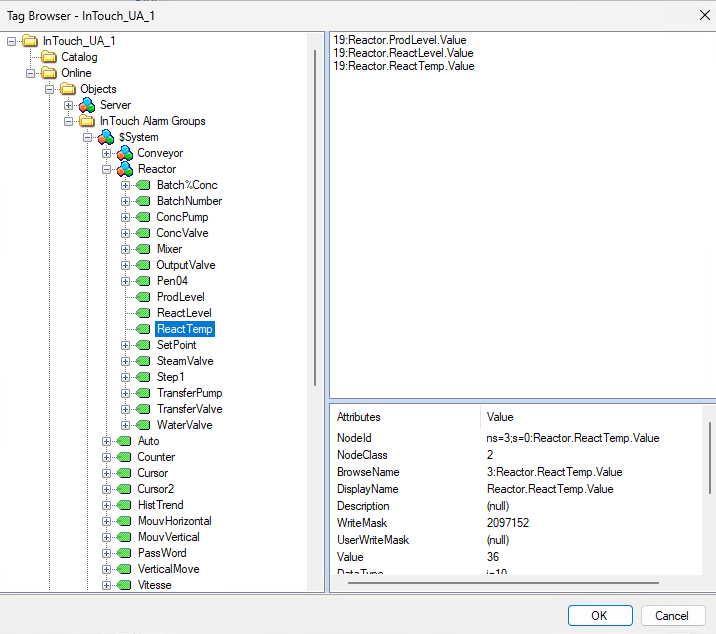Click the Catalog folder icon
The image size is (716, 634).
coord(49,57)
